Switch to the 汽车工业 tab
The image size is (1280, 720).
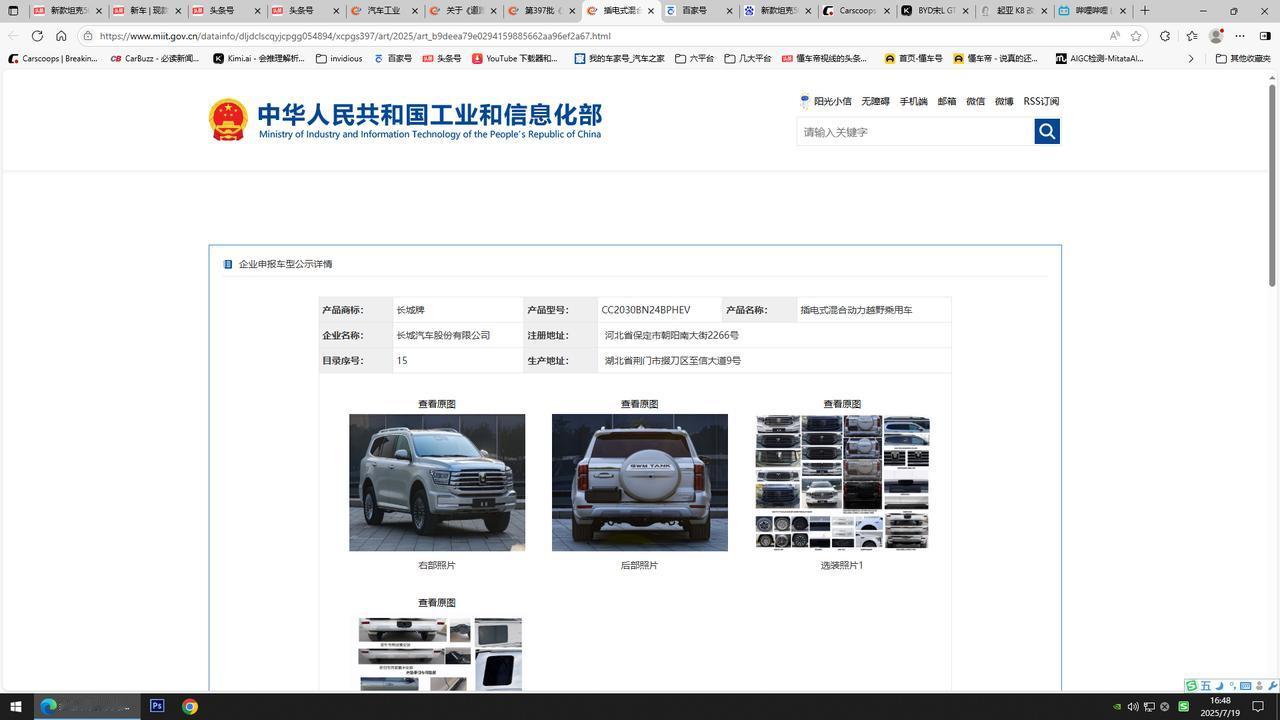(384, 10)
